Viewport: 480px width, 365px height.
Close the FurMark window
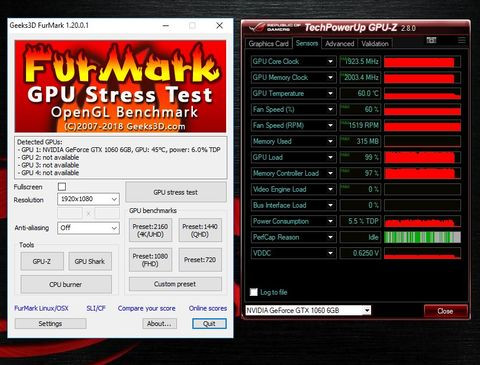point(219,26)
